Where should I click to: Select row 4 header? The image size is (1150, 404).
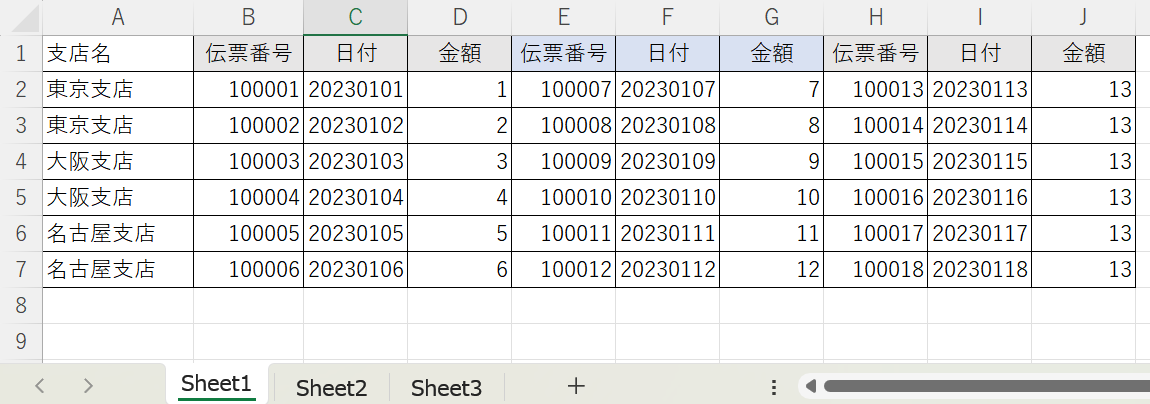(21, 161)
